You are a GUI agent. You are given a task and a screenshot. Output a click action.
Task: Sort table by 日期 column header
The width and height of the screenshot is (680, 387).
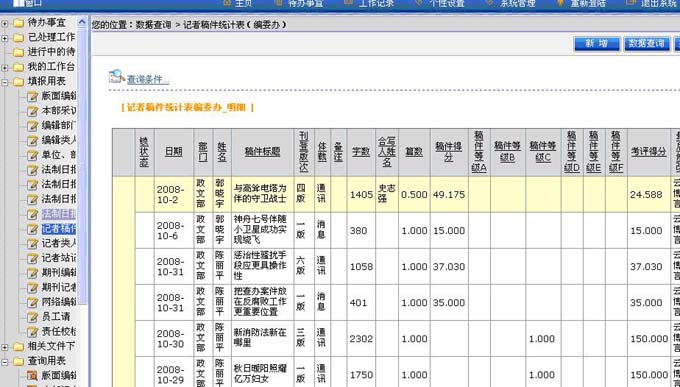click(173, 151)
